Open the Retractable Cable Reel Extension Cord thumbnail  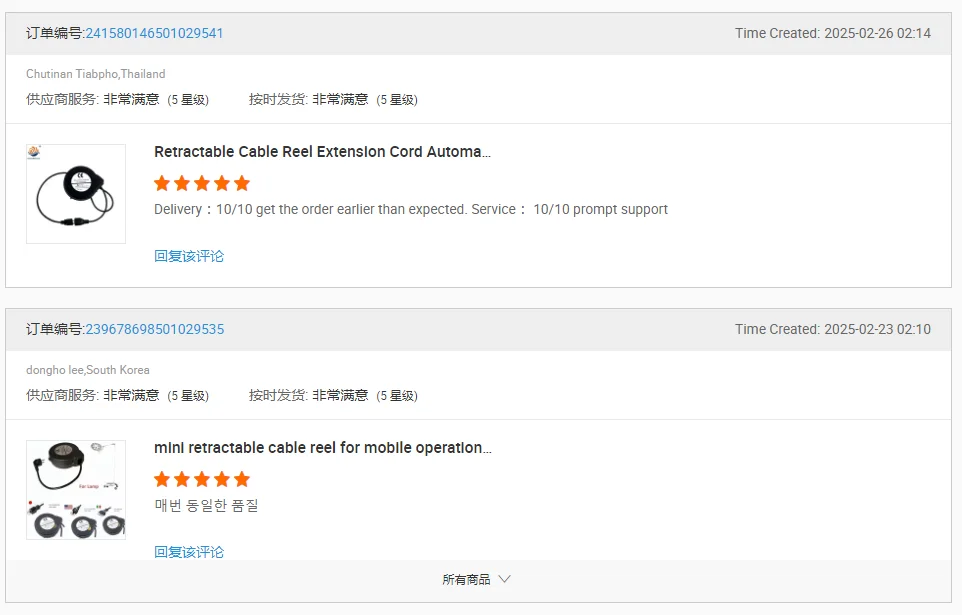point(76,194)
